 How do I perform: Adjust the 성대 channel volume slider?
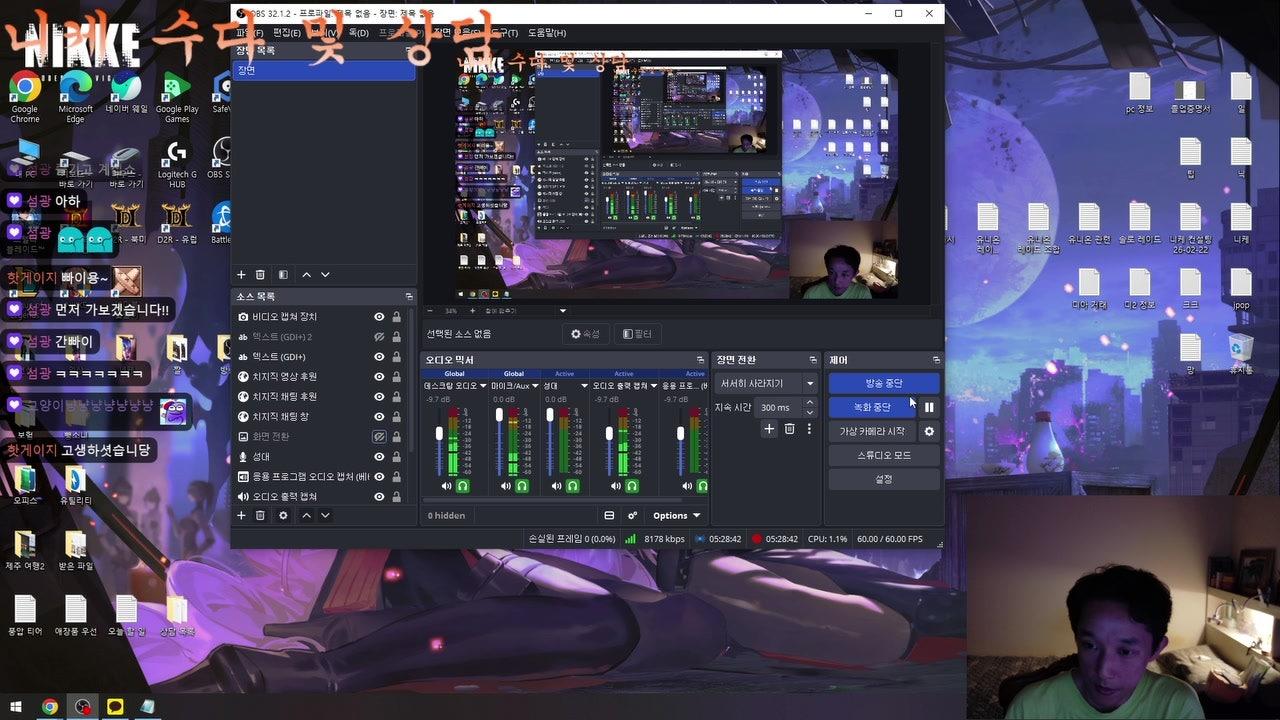pos(549,413)
